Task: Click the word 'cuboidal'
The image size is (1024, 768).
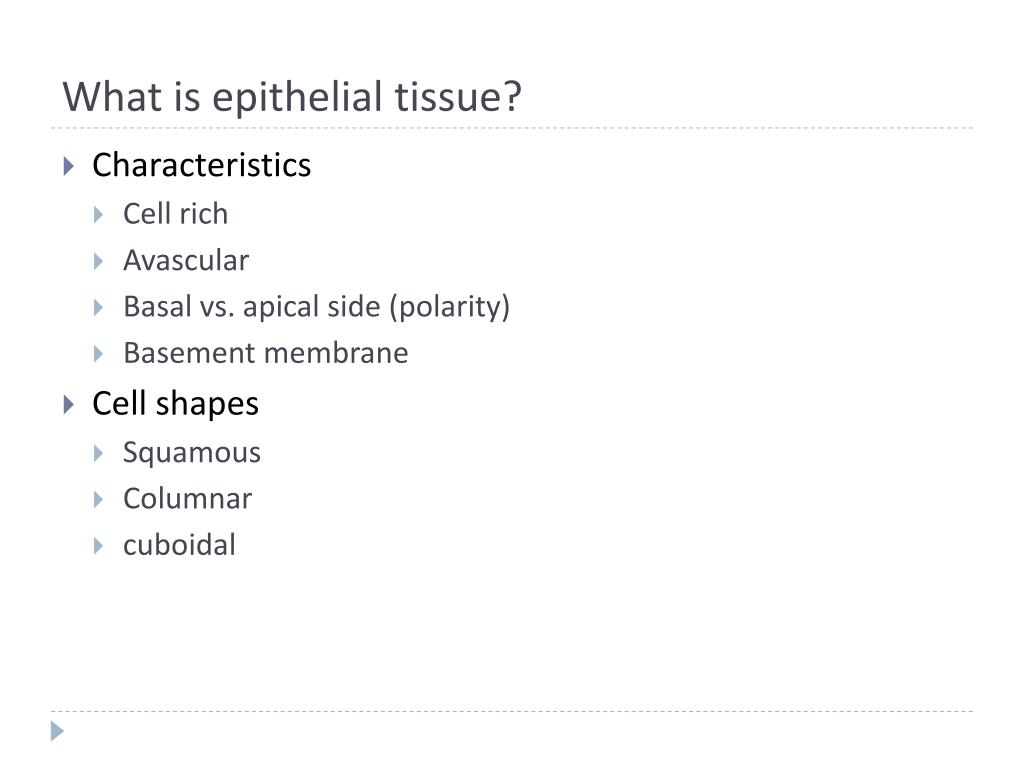Action: tap(180, 545)
